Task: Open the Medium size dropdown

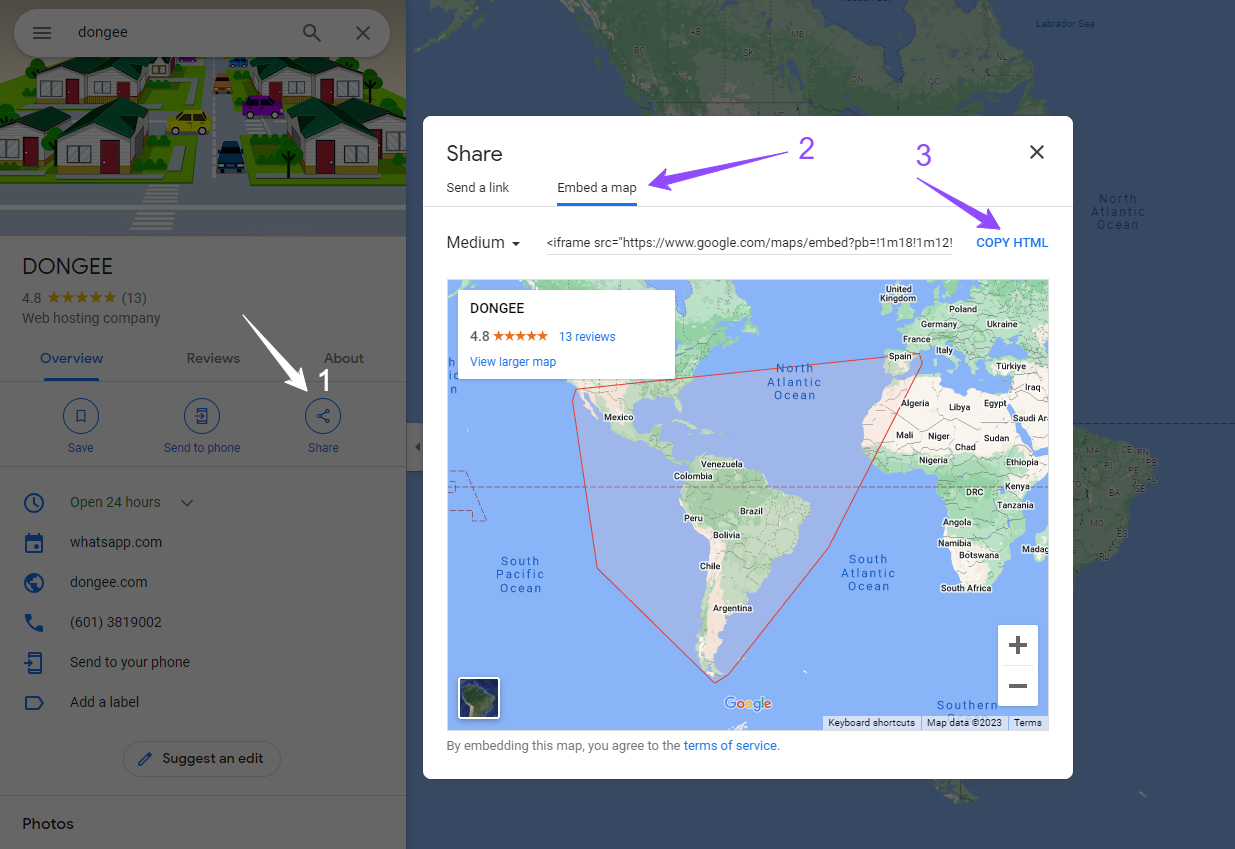Action: pyautogui.click(x=484, y=243)
